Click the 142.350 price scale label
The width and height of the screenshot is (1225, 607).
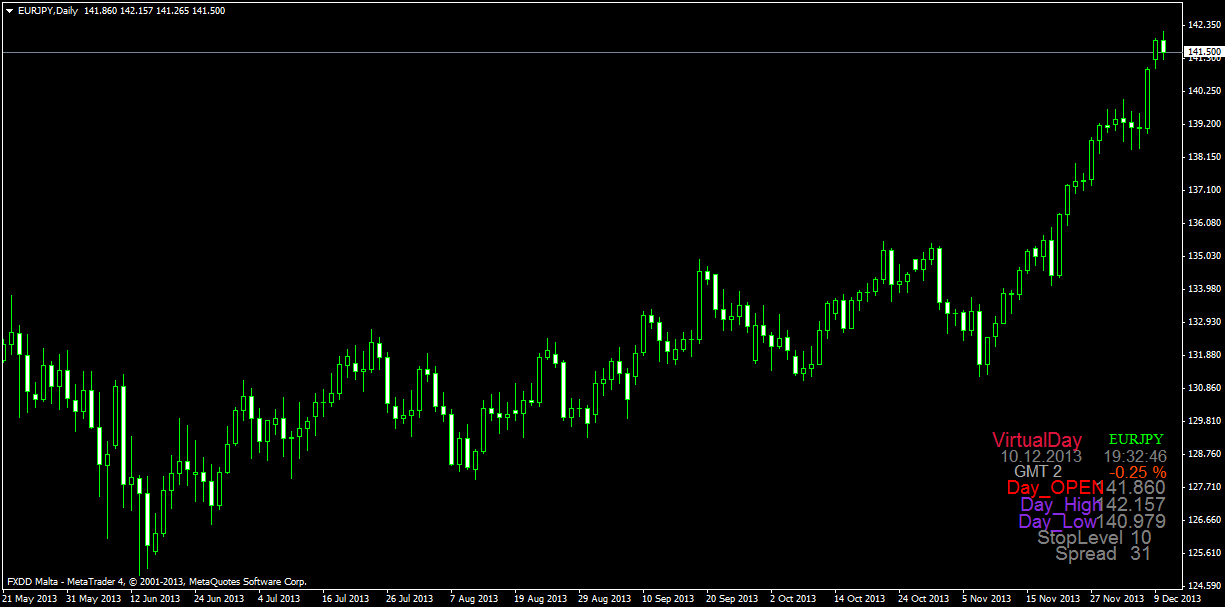1203,24
